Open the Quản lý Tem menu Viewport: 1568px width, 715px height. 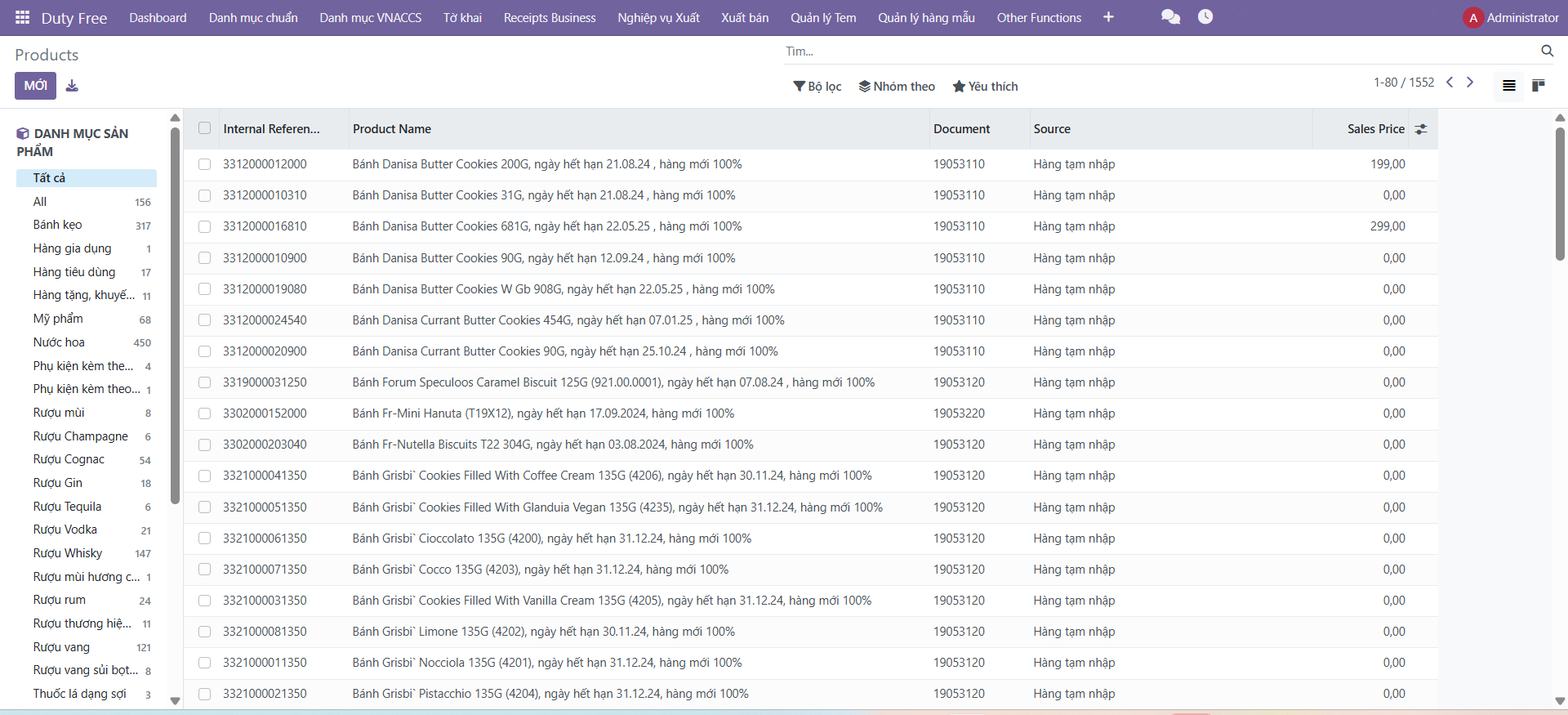click(823, 18)
